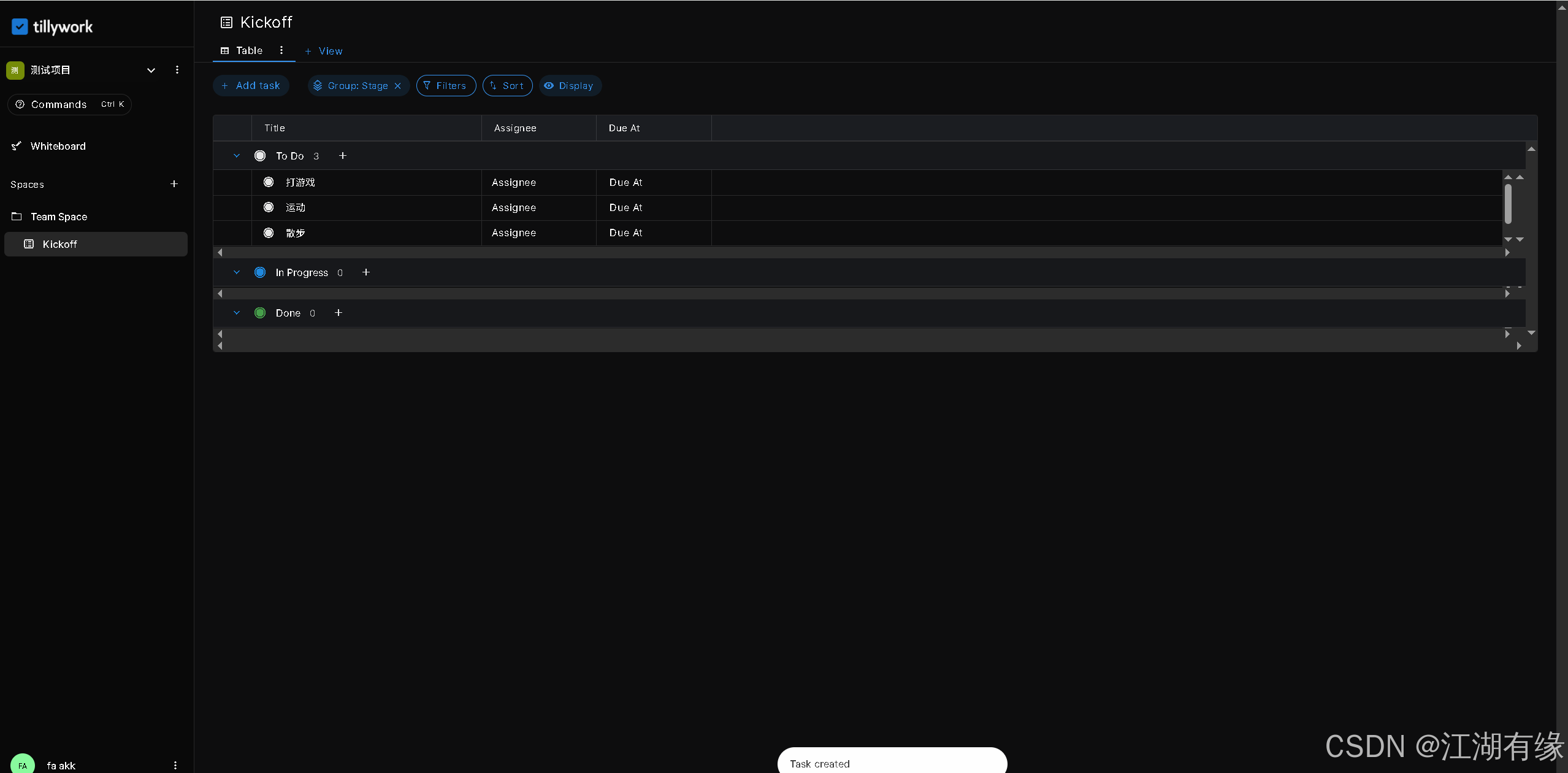The width and height of the screenshot is (1568, 773).
Task: Toggle status circle of 打游戏 task
Action: 269,182
